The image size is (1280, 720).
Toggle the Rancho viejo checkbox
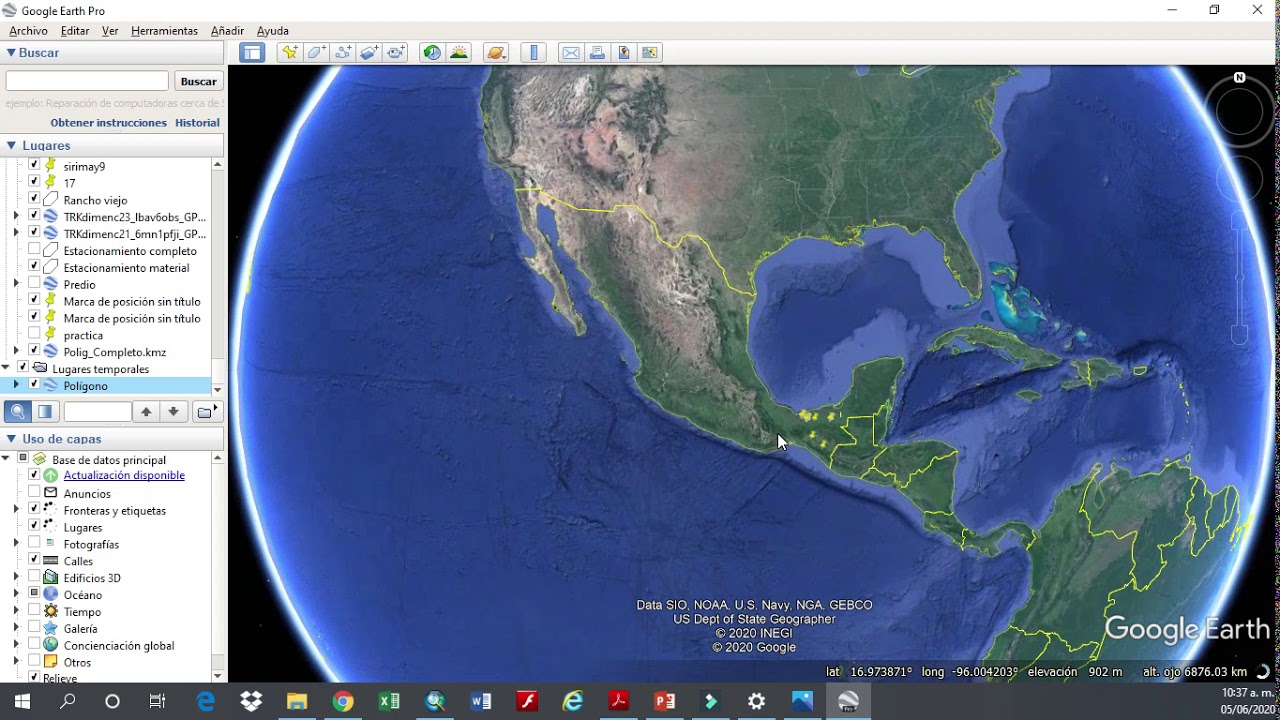[x=34, y=200]
